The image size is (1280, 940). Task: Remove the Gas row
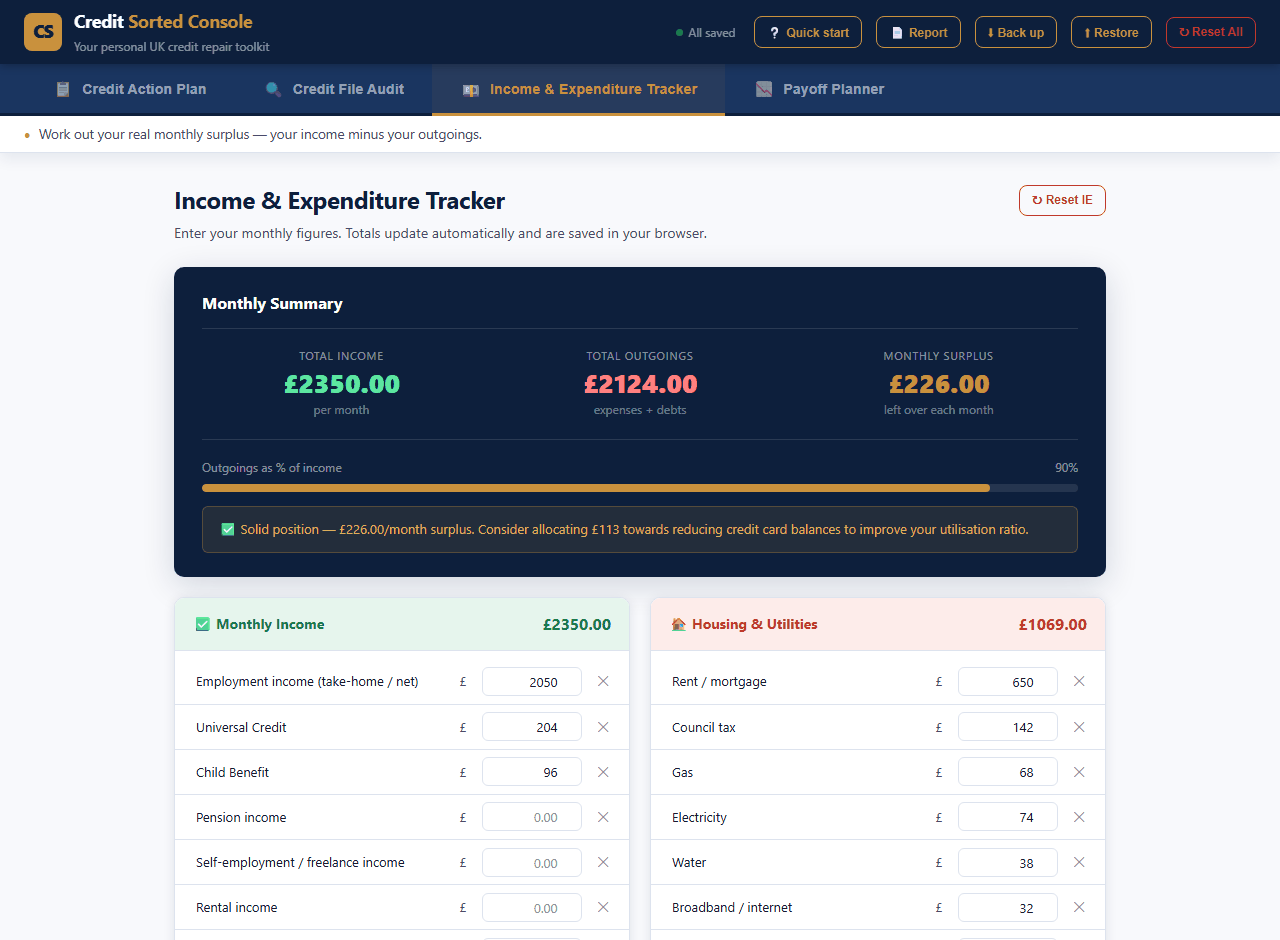pyautogui.click(x=1079, y=772)
